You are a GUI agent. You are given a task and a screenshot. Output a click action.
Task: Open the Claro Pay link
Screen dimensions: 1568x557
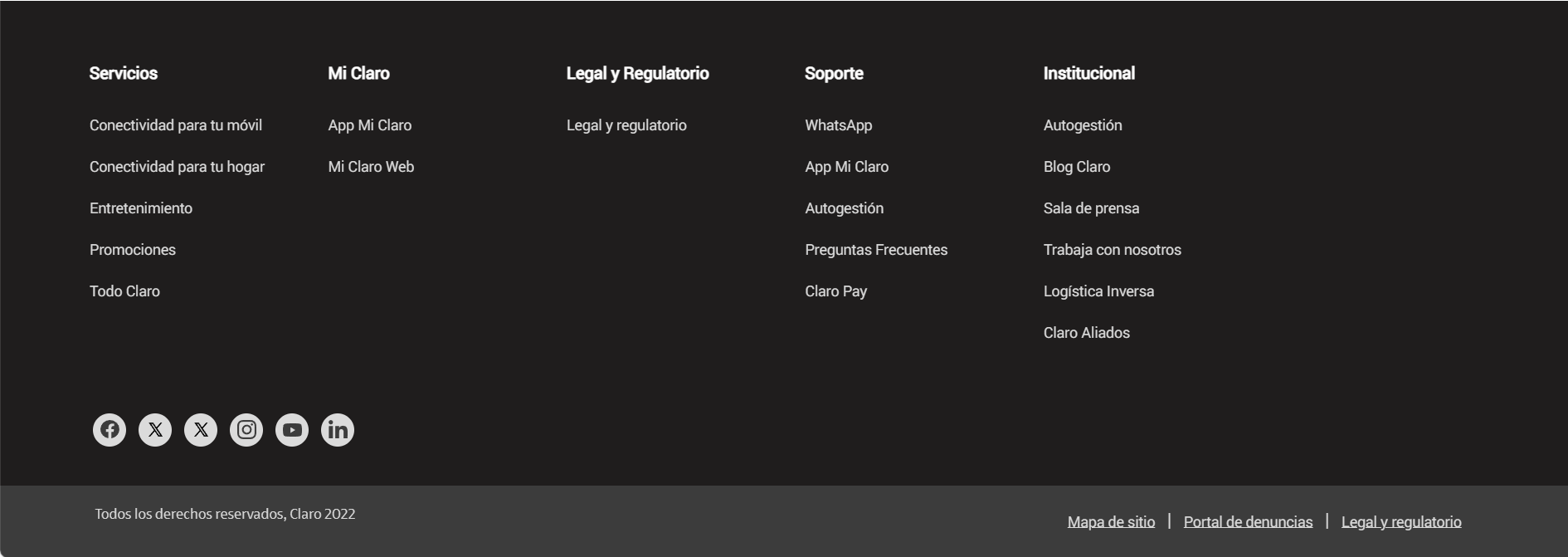coord(835,291)
